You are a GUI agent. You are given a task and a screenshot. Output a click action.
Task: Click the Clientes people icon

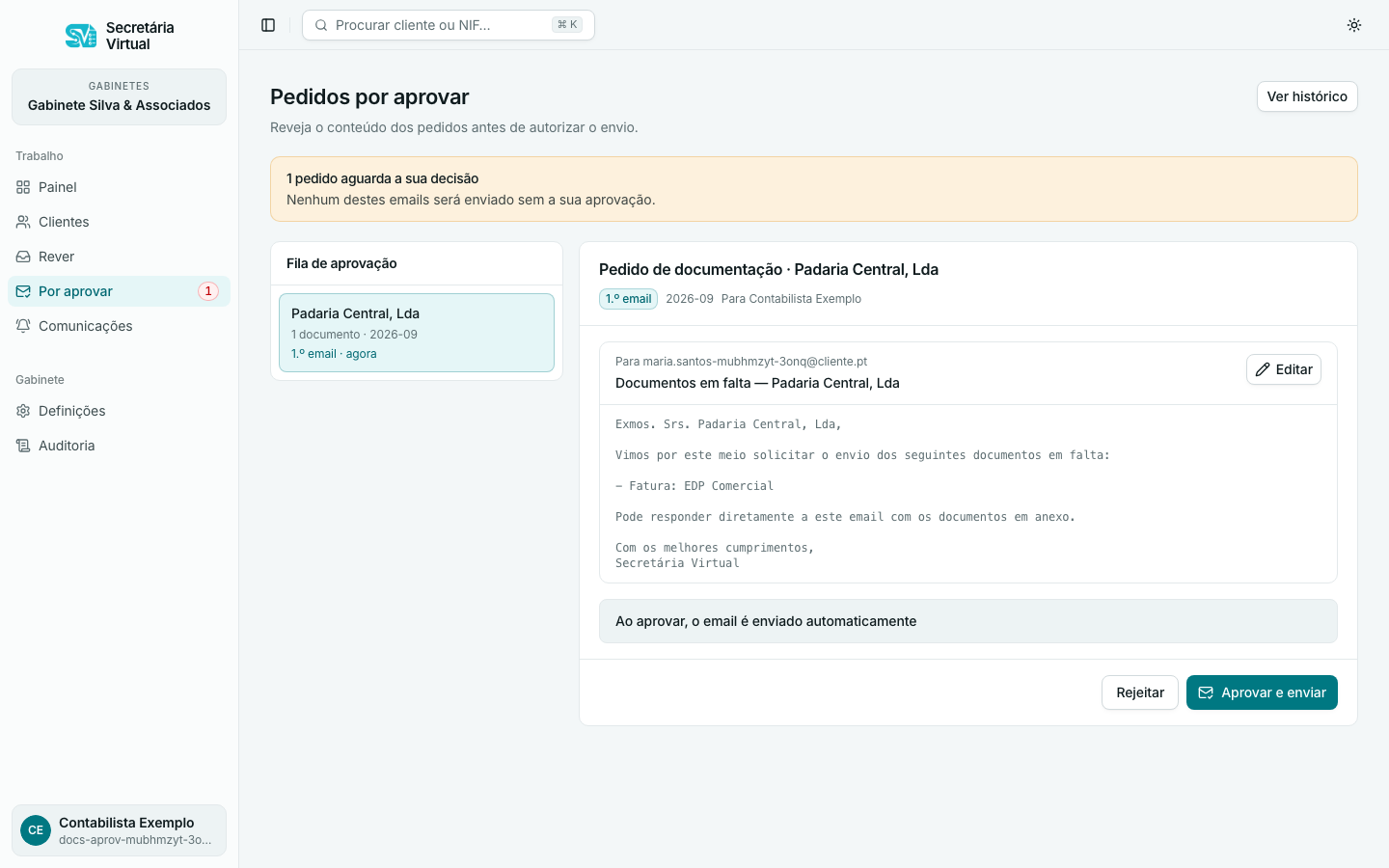click(23, 222)
